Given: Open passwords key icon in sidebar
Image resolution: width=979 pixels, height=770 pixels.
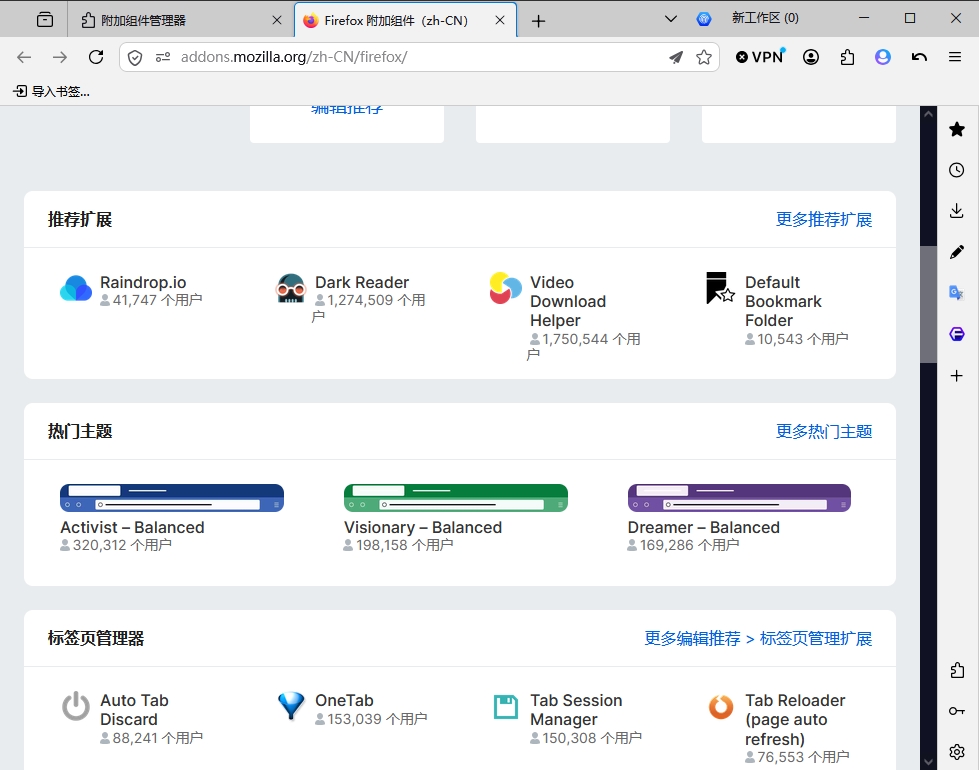Looking at the screenshot, I should pyautogui.click(x=957, y=711).
